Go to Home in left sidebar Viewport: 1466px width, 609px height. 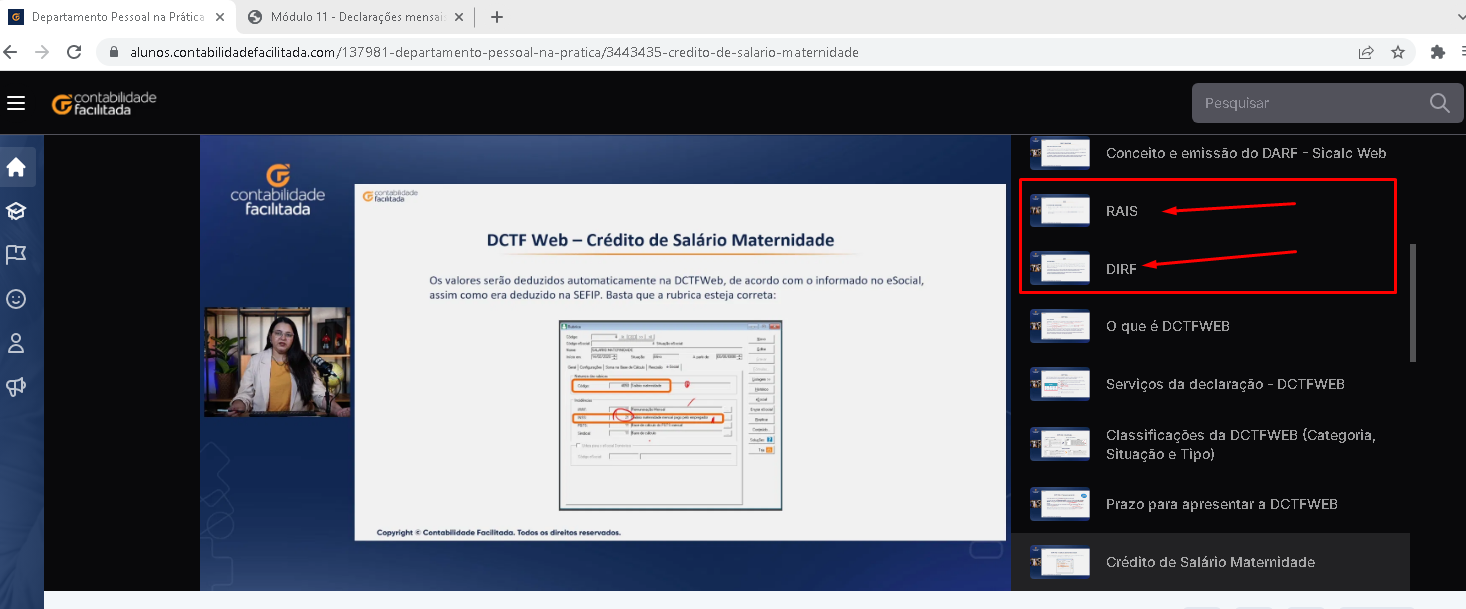coord(16,167)
